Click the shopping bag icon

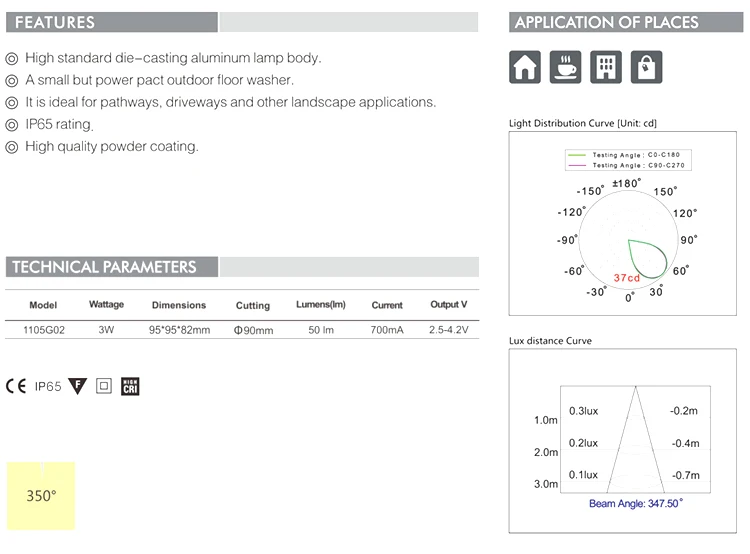646,67
